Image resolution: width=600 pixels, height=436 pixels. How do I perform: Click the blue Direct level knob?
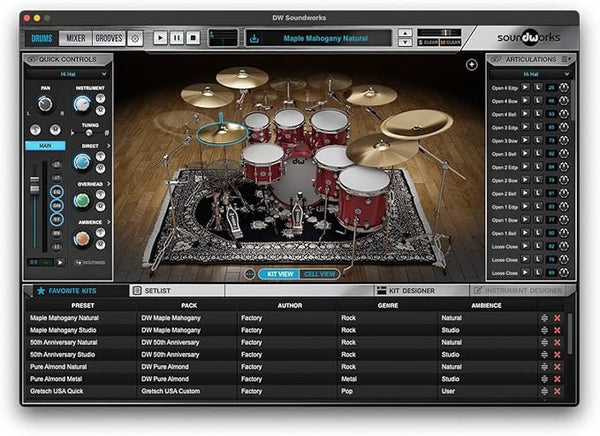point(82,162)
